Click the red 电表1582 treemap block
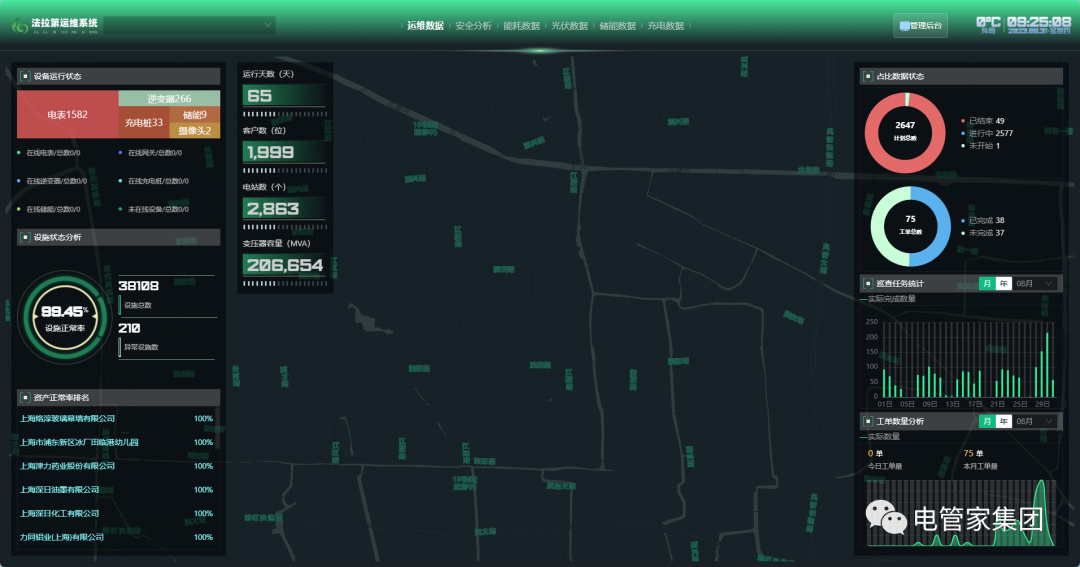1080x567 pixels. (x=67, y=115)
